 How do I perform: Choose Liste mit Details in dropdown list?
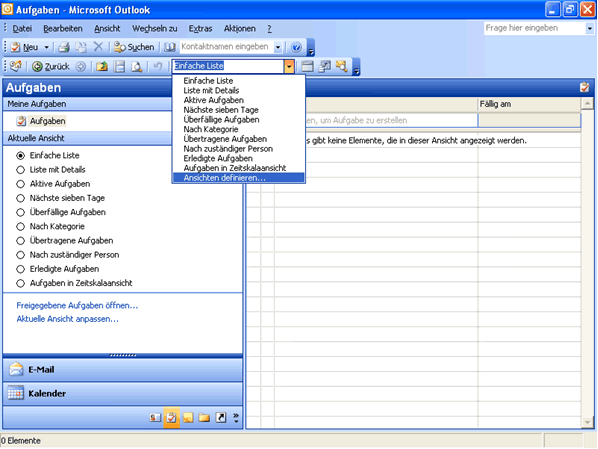pyautogui.click(x=239, y=90)
